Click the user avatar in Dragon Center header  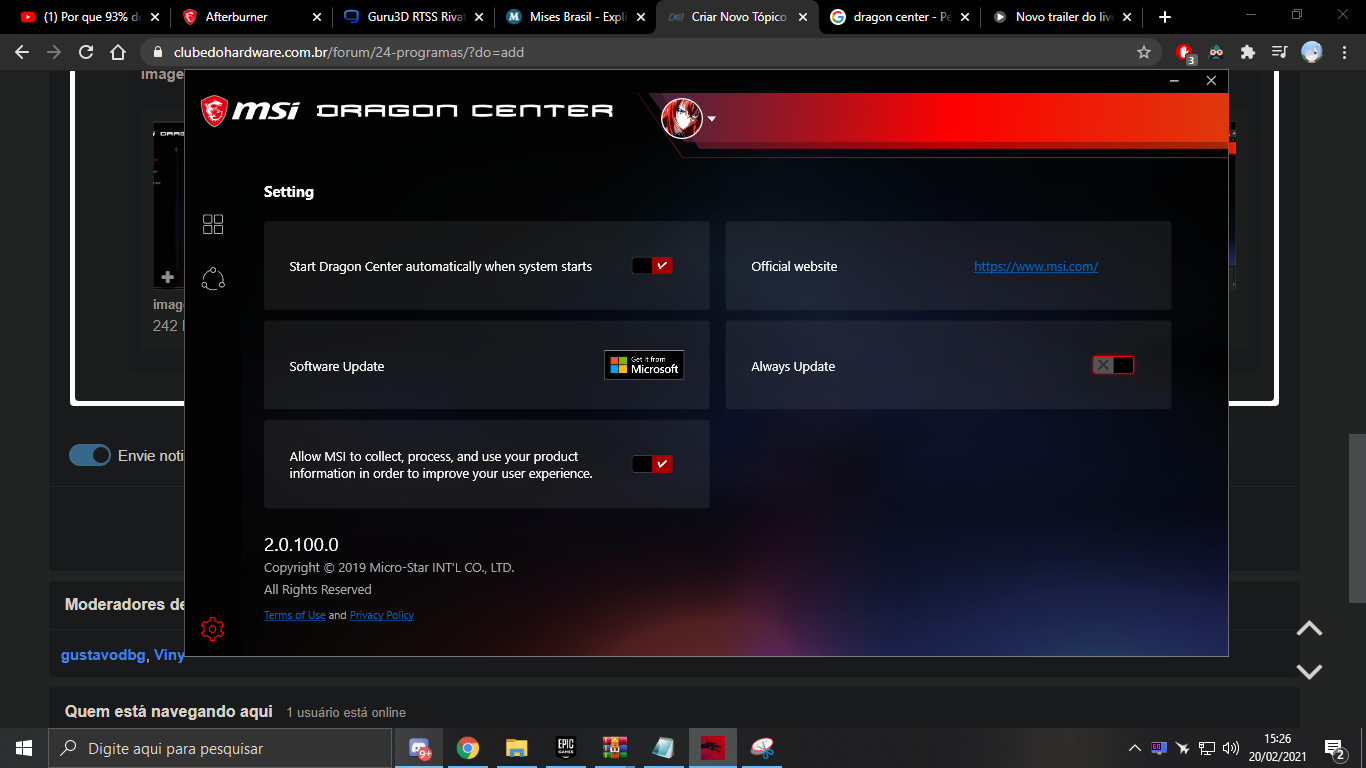[x=682, y=119]
